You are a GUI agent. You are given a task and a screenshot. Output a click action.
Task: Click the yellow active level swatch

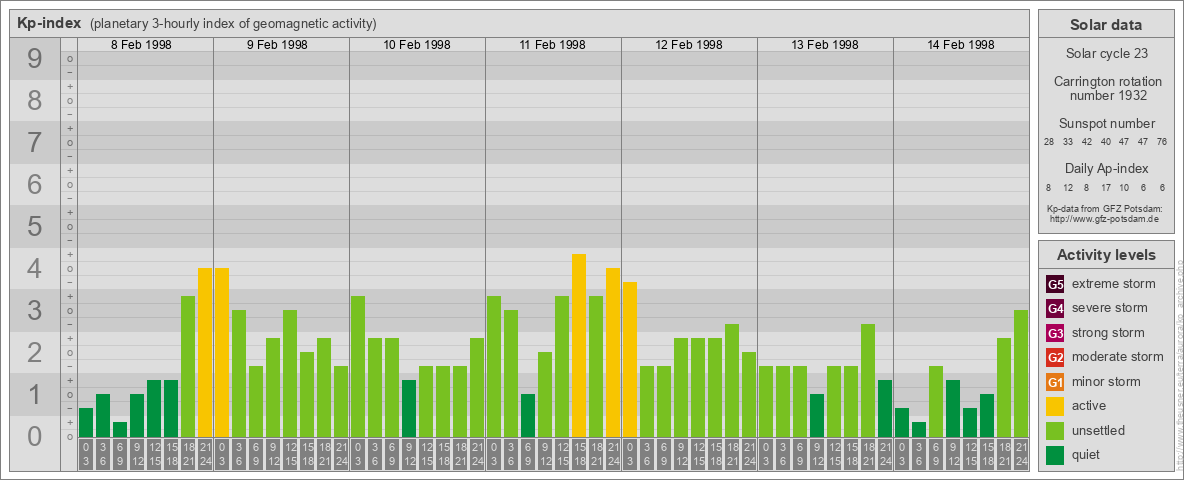[x=1055, y=406]
